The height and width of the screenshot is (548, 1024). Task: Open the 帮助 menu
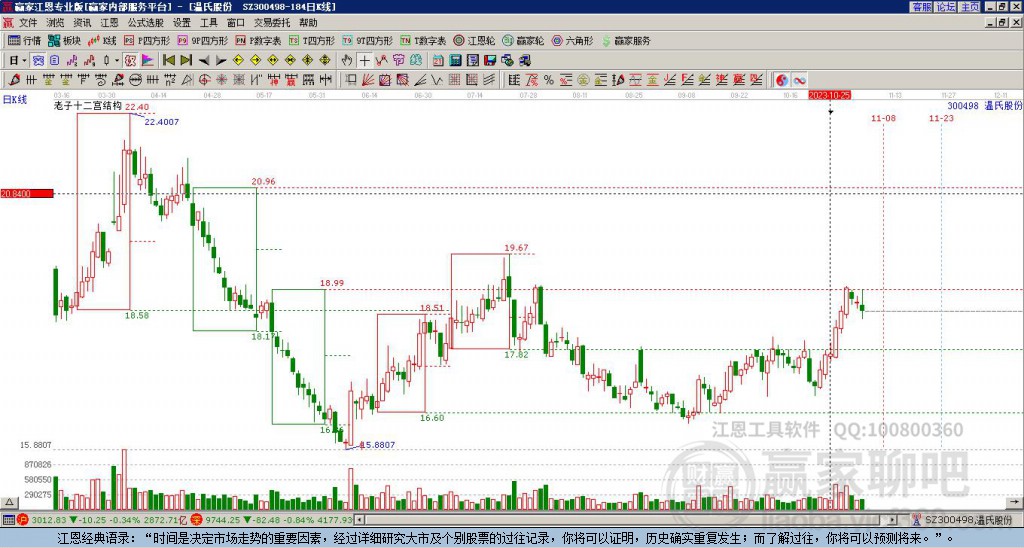coord(308,23)
